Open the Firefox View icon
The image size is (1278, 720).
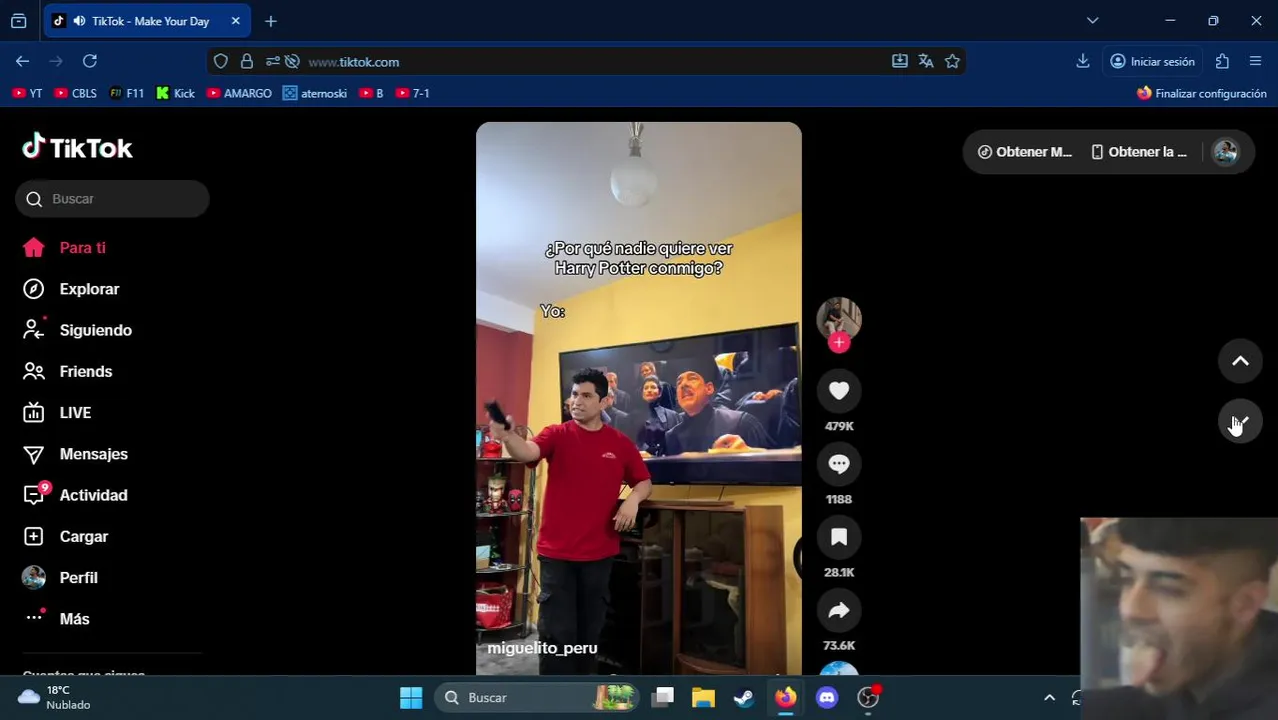[18, 21]
